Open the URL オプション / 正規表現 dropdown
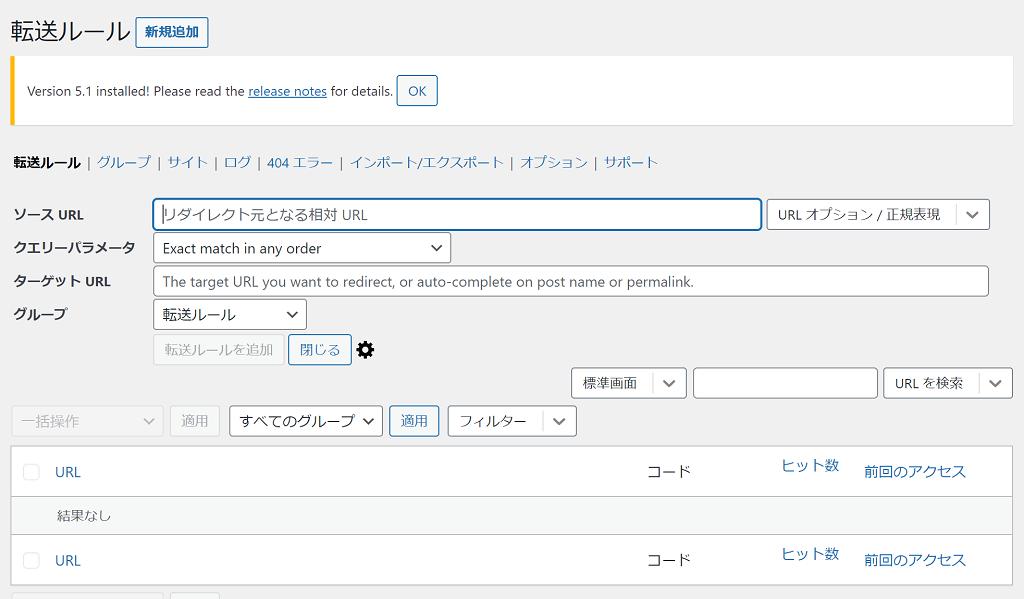 877,215
